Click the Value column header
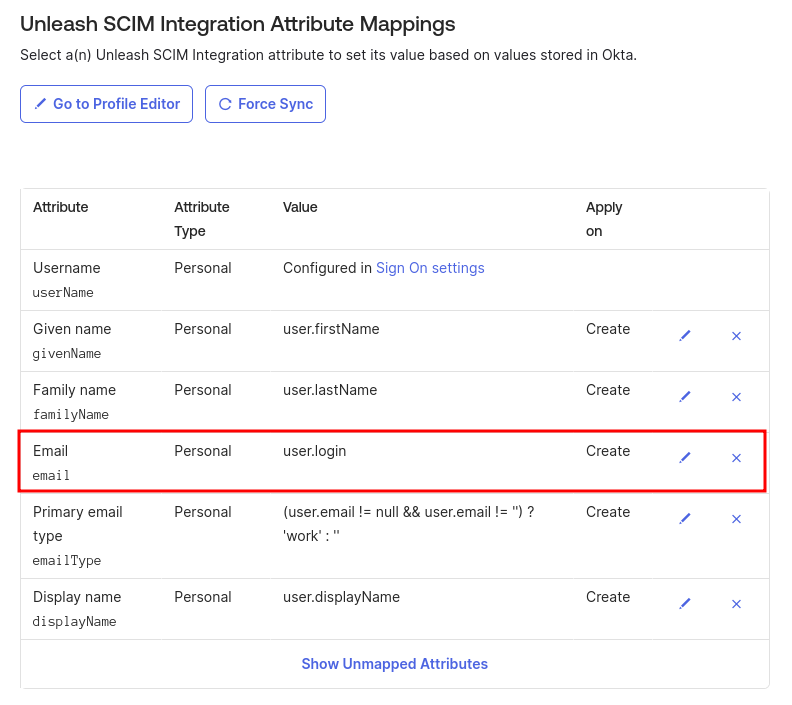This screenshot has height=705, width=792. pyautogui.click(x=300, y=207)
